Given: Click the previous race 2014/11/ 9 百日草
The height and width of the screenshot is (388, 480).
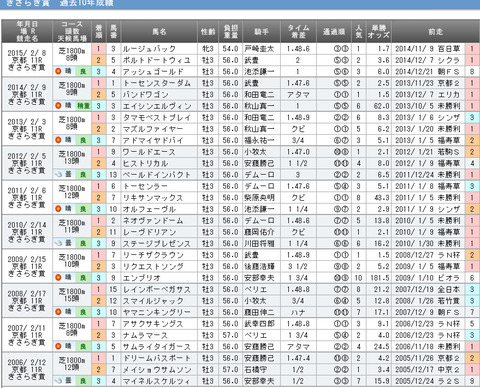Looking at the screenshot, I should pyautogui.click(x=428, y=49).
